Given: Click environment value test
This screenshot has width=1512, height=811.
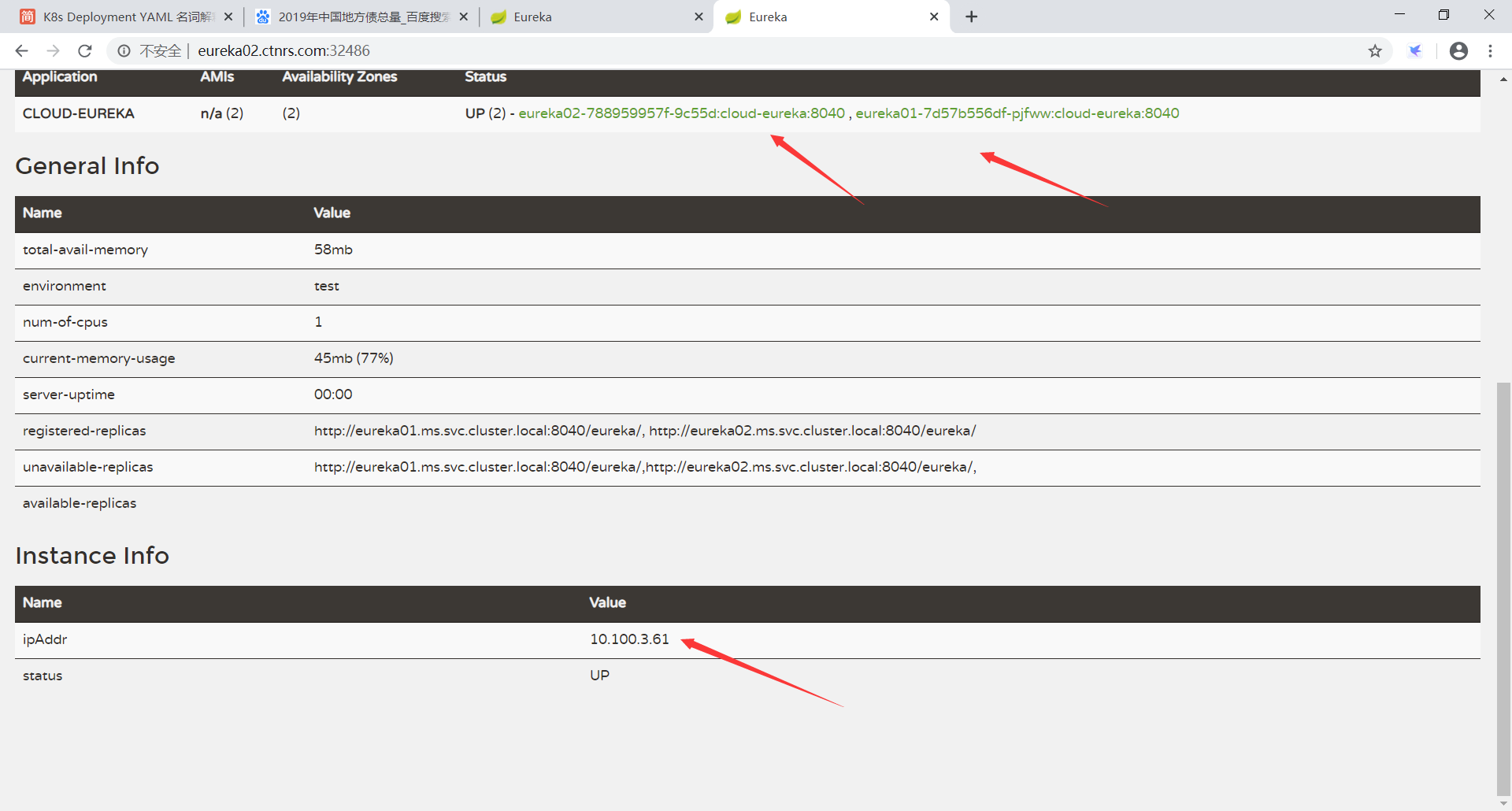Looking at the screenshot, I should (x=327, y=286).
